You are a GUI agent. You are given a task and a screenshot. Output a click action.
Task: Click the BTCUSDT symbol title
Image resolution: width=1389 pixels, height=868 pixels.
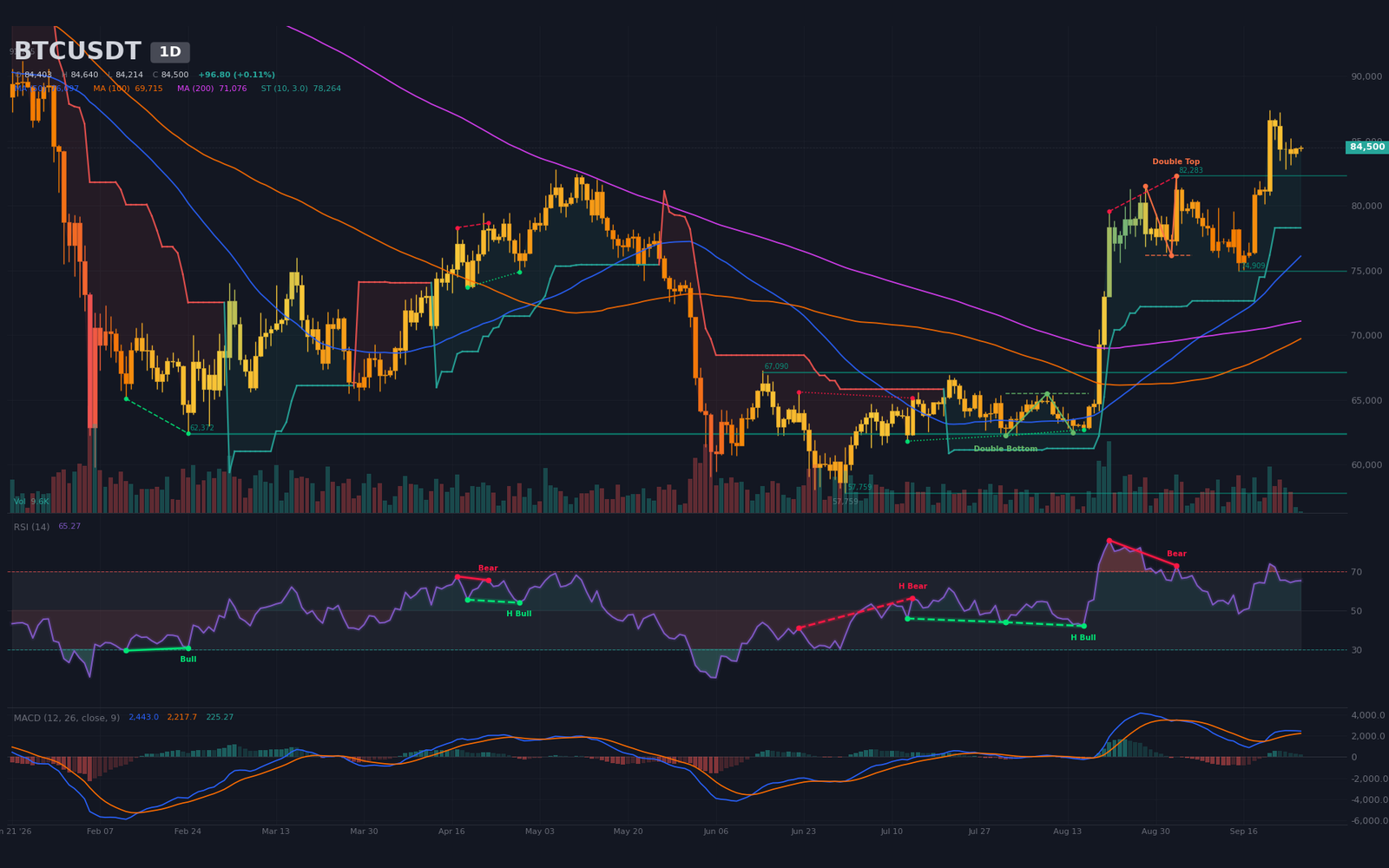coord(77,51)
